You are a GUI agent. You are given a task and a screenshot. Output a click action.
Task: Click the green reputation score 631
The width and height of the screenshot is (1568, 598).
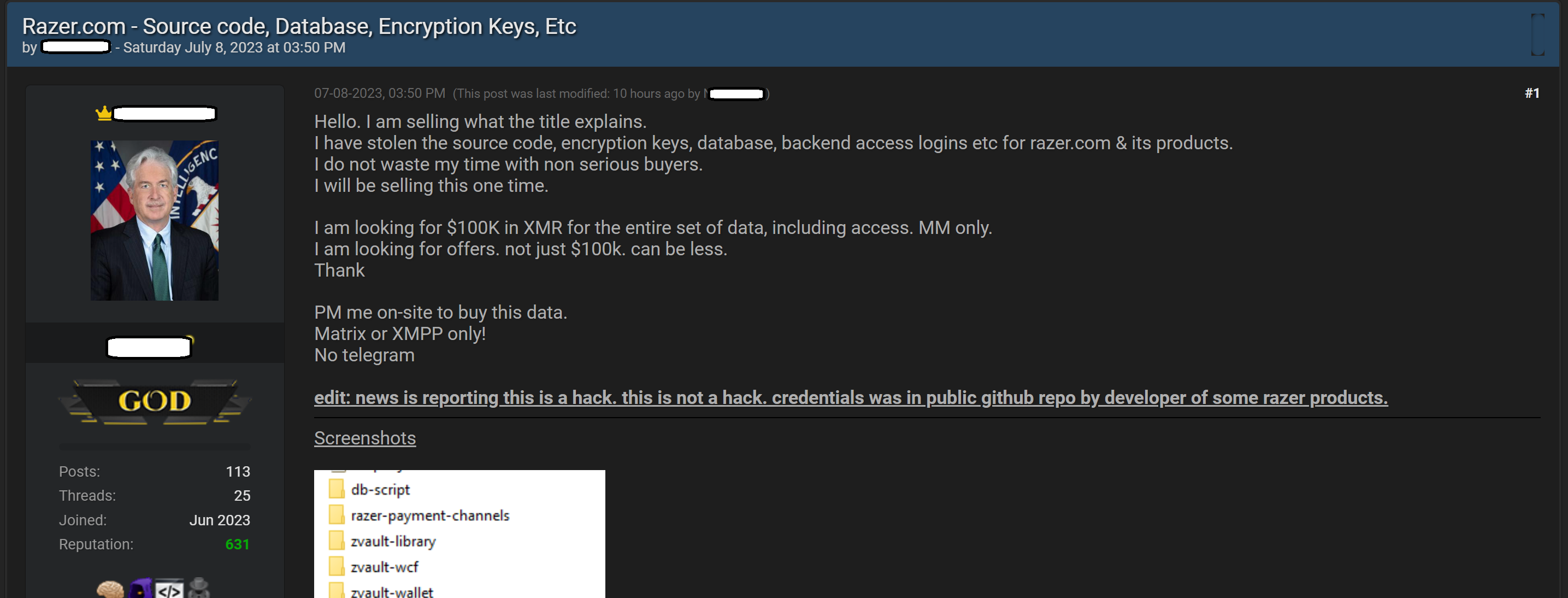(x=238, y=544)
